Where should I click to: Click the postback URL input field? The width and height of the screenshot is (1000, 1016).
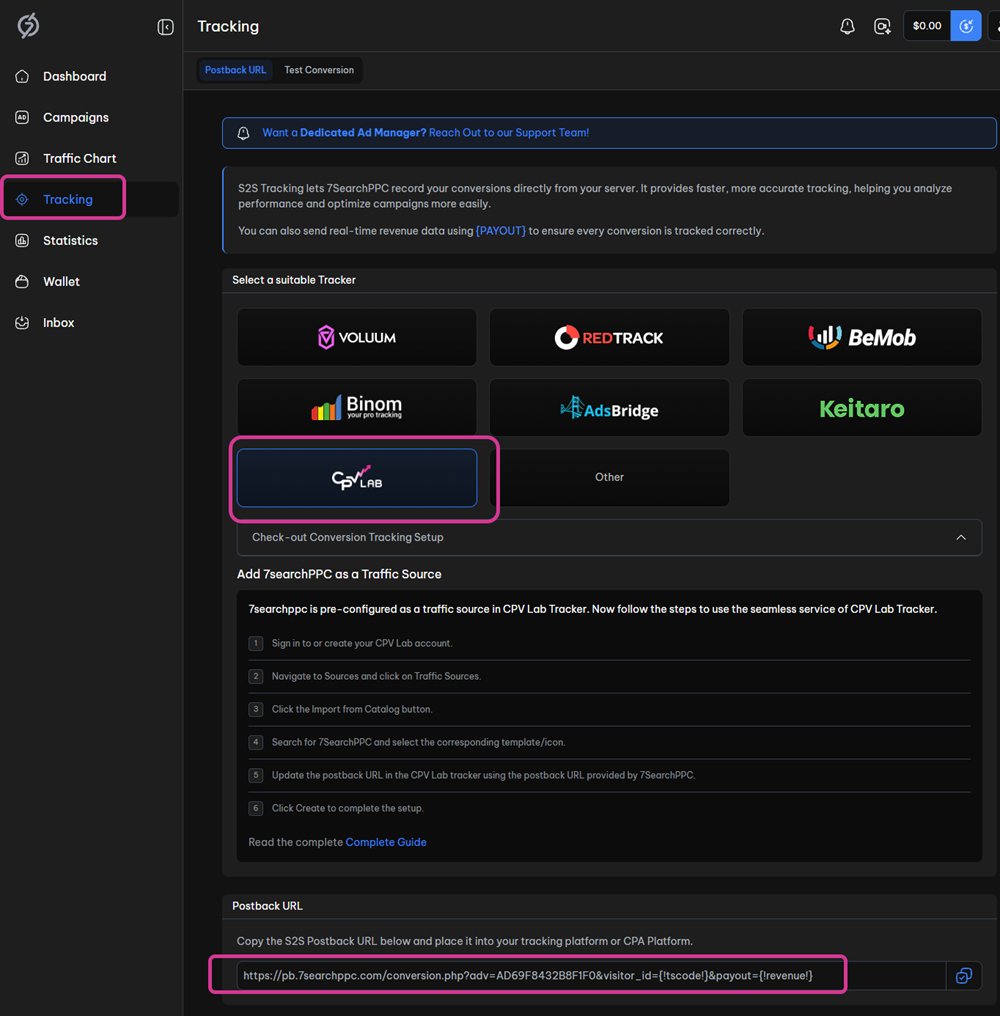pyautogui.click(x=591, y=976)
